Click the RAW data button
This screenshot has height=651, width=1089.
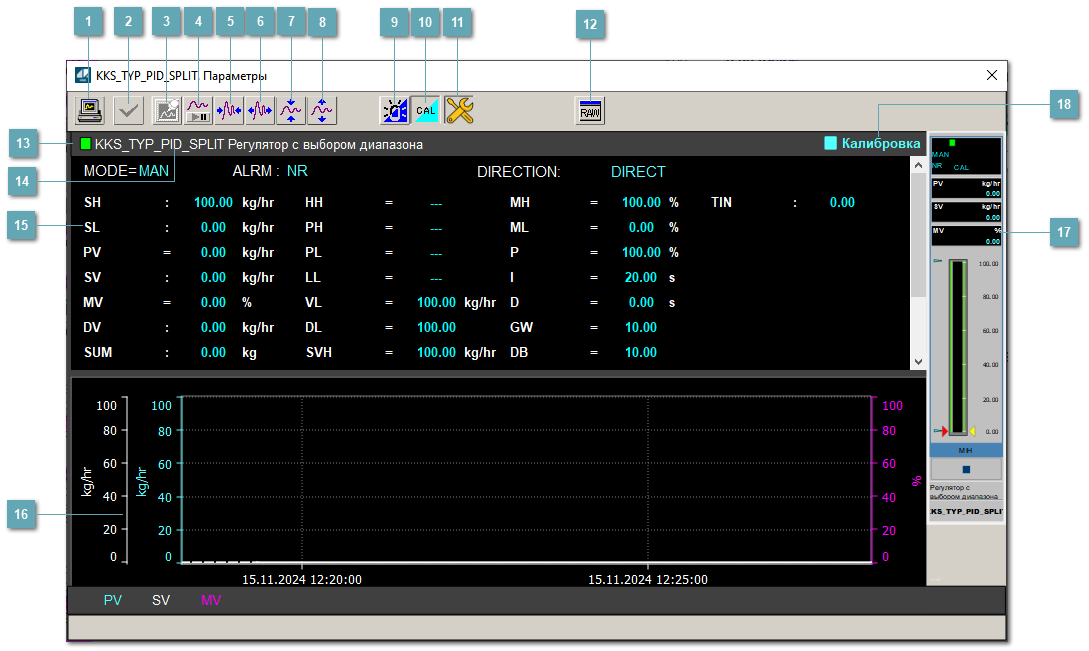(x=590, y=110)
